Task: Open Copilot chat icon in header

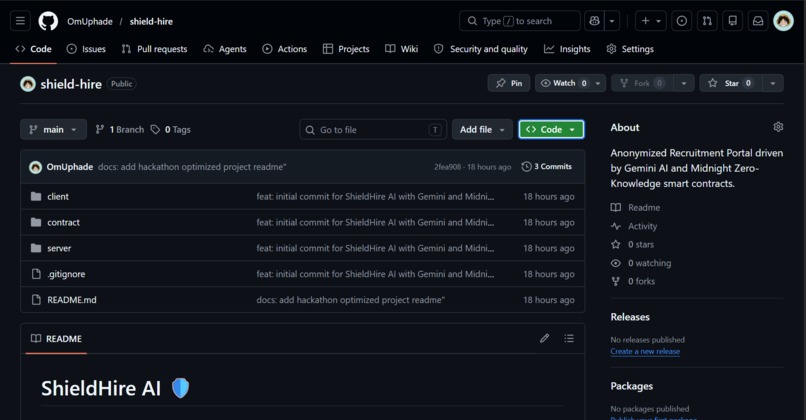Action: coord(594,21)
